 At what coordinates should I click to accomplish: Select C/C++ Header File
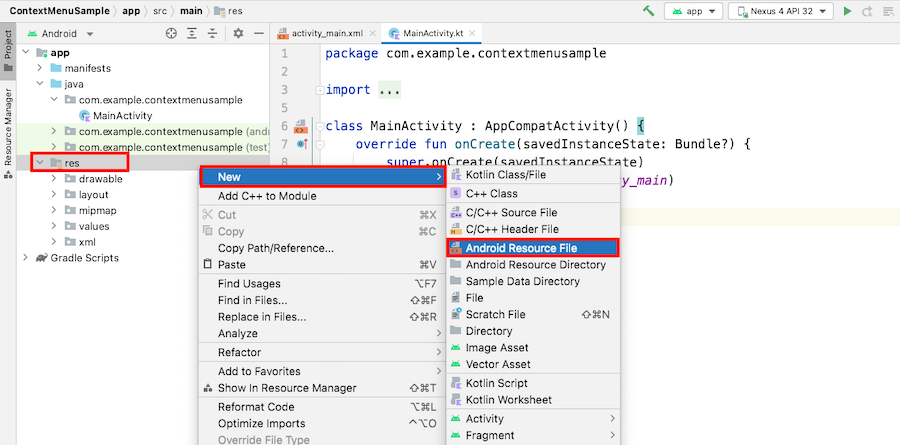(533, 229)
